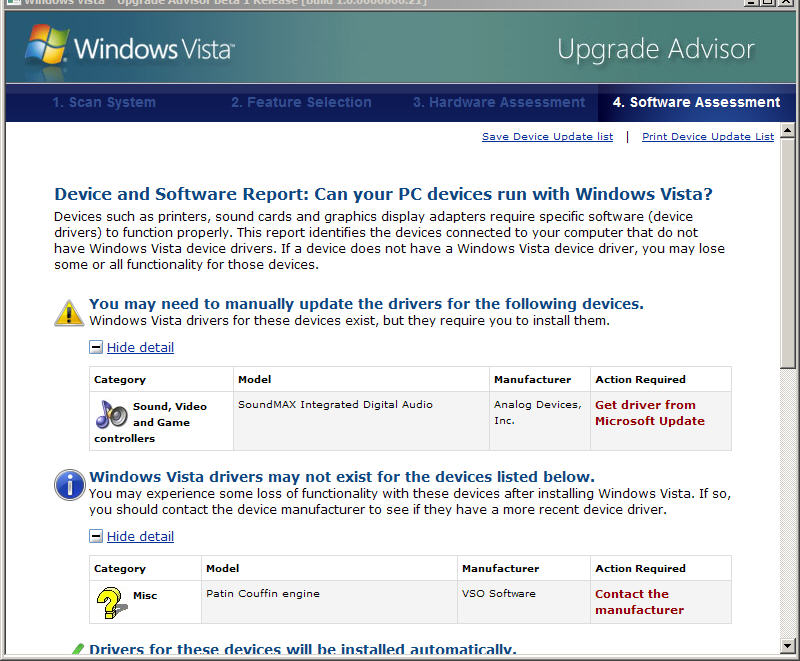Image resolution: width=800 pixels, height=661 pixels.
Task: Select the SoundMAX Integrated Digital Audio cell
Action: (361, 421)
